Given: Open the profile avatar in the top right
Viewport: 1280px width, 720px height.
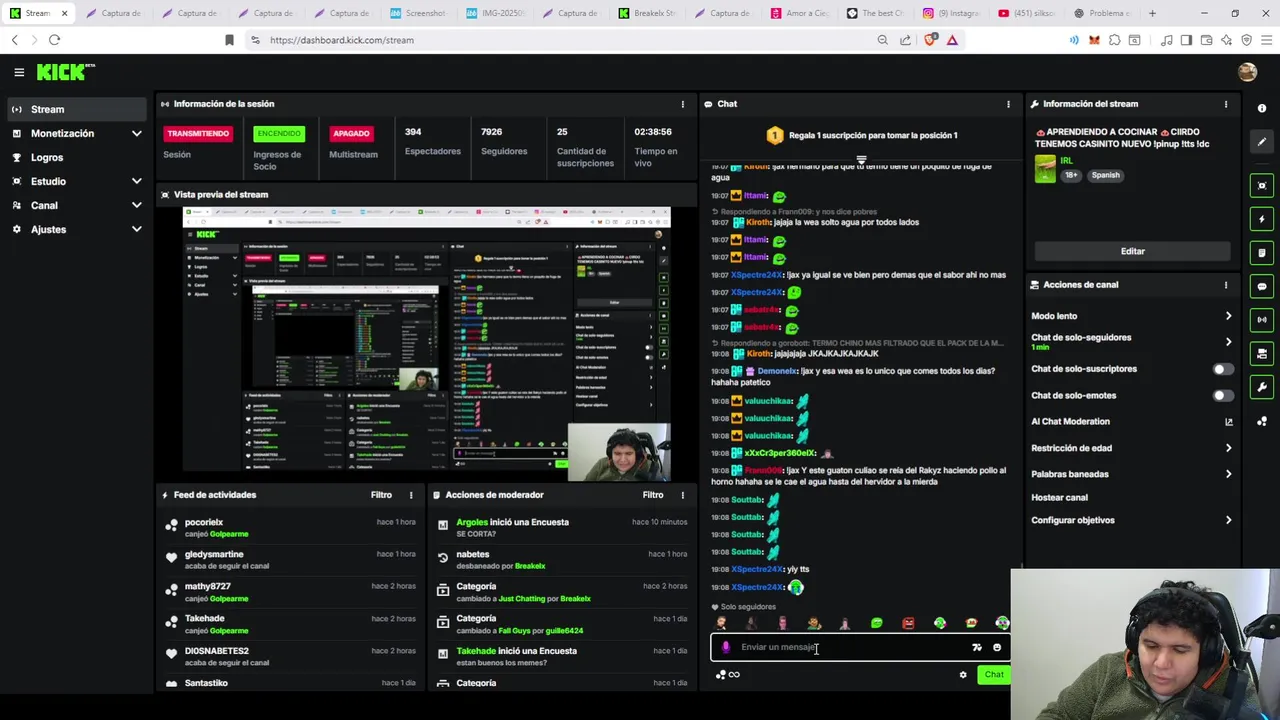Looking at the screenshot, I should 1247,72.
